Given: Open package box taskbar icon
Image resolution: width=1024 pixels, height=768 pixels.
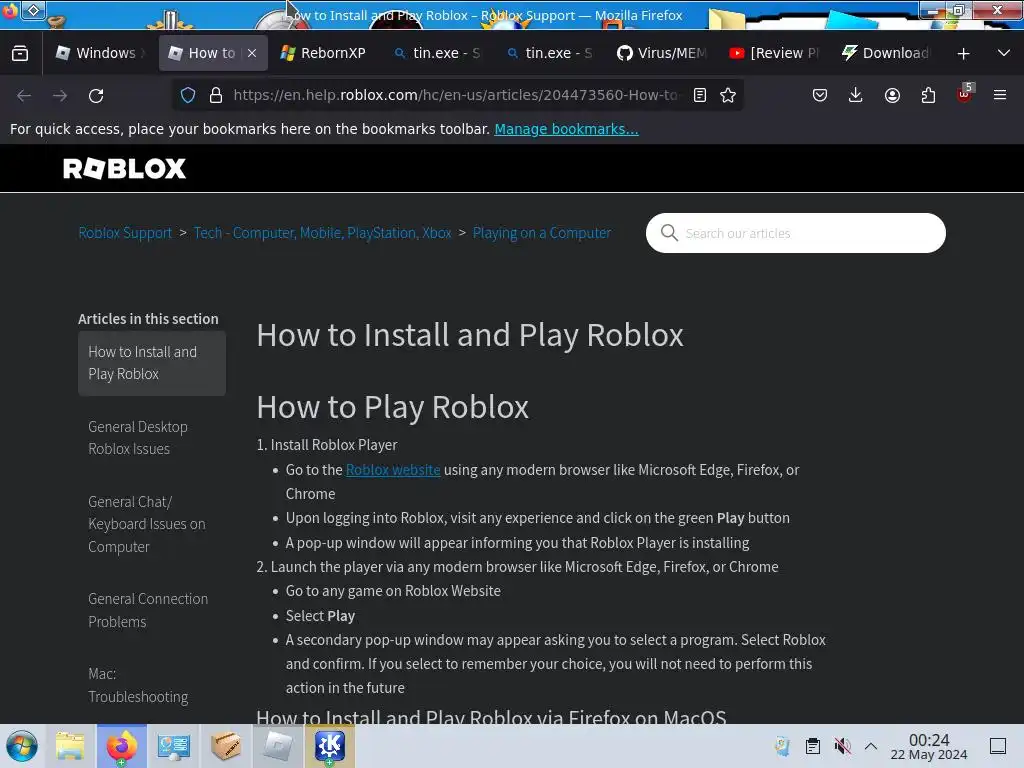Looking at the screenshot, I should pyautogui.click(x=226, y=746).
